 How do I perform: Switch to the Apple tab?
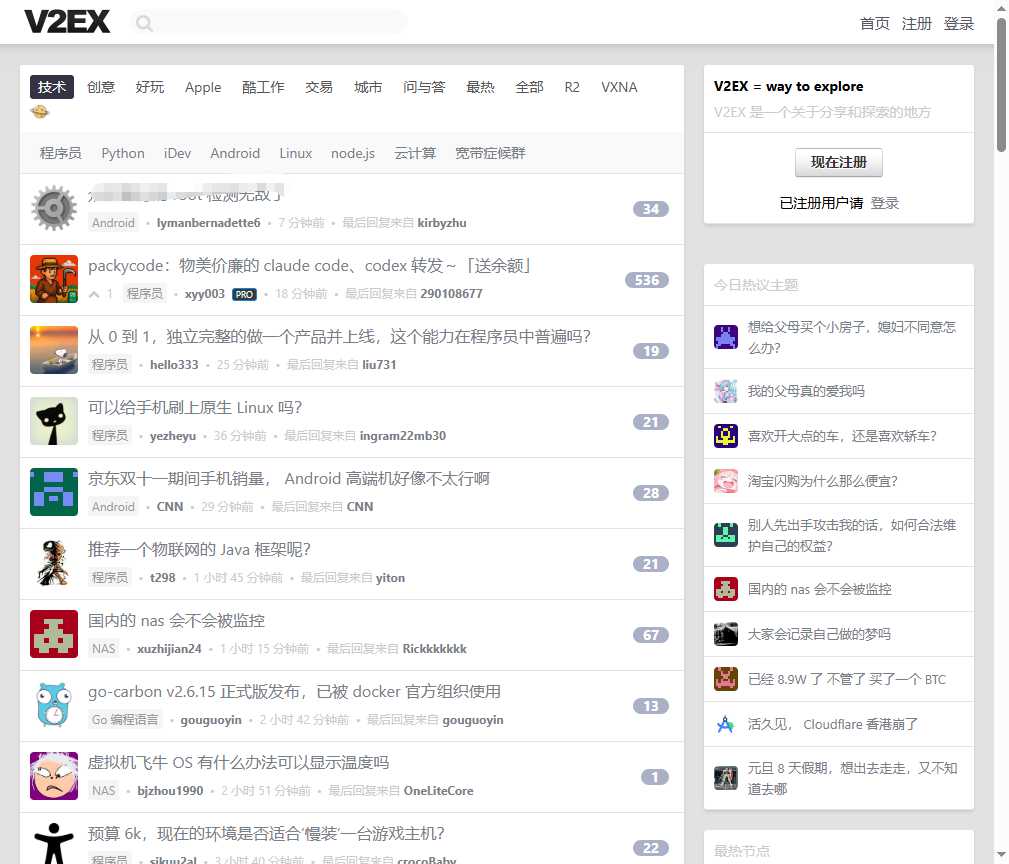(x=203, y=87)
